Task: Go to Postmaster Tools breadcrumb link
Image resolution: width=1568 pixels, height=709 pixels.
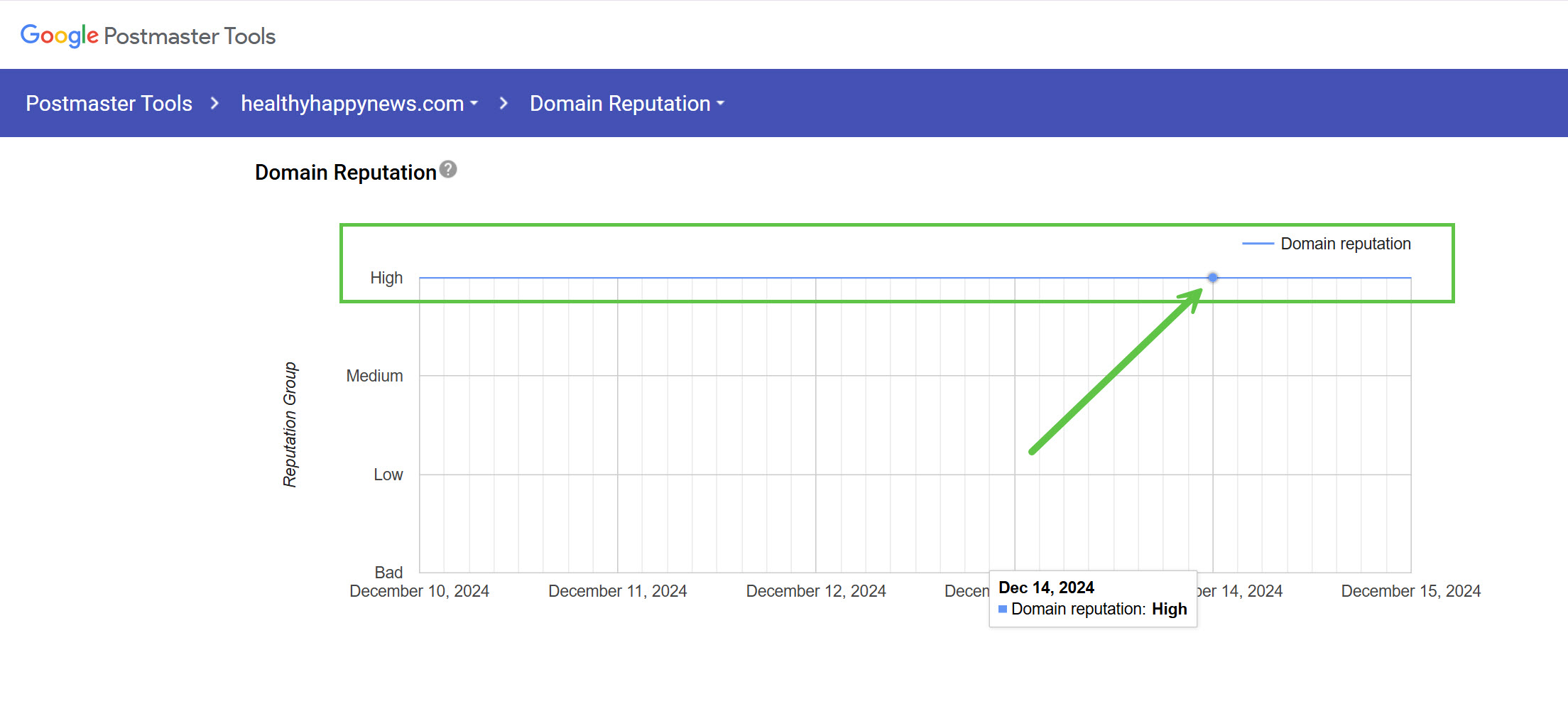Action: (x=109, y=104)
